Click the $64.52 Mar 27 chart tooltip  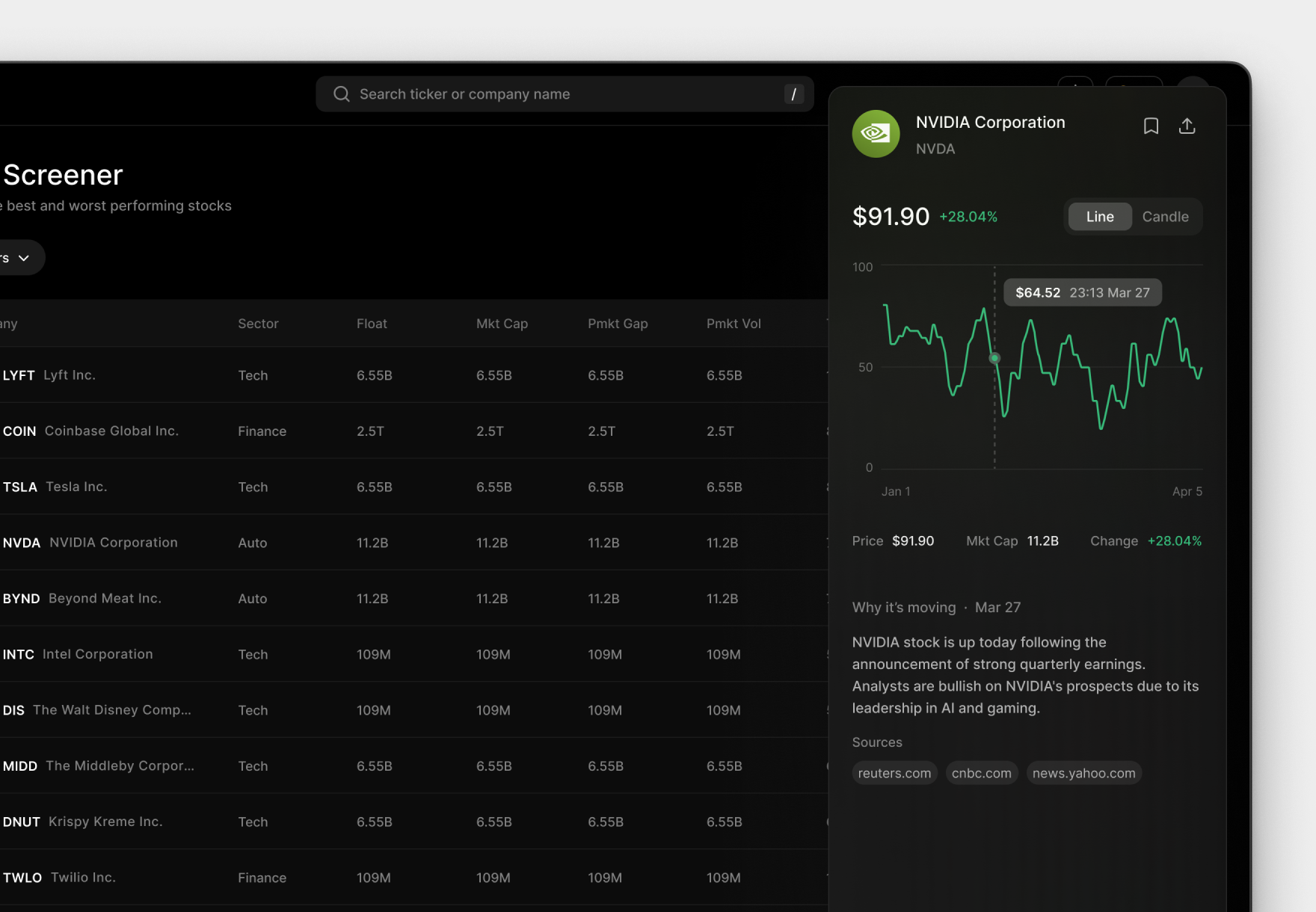click(1082, 292)
